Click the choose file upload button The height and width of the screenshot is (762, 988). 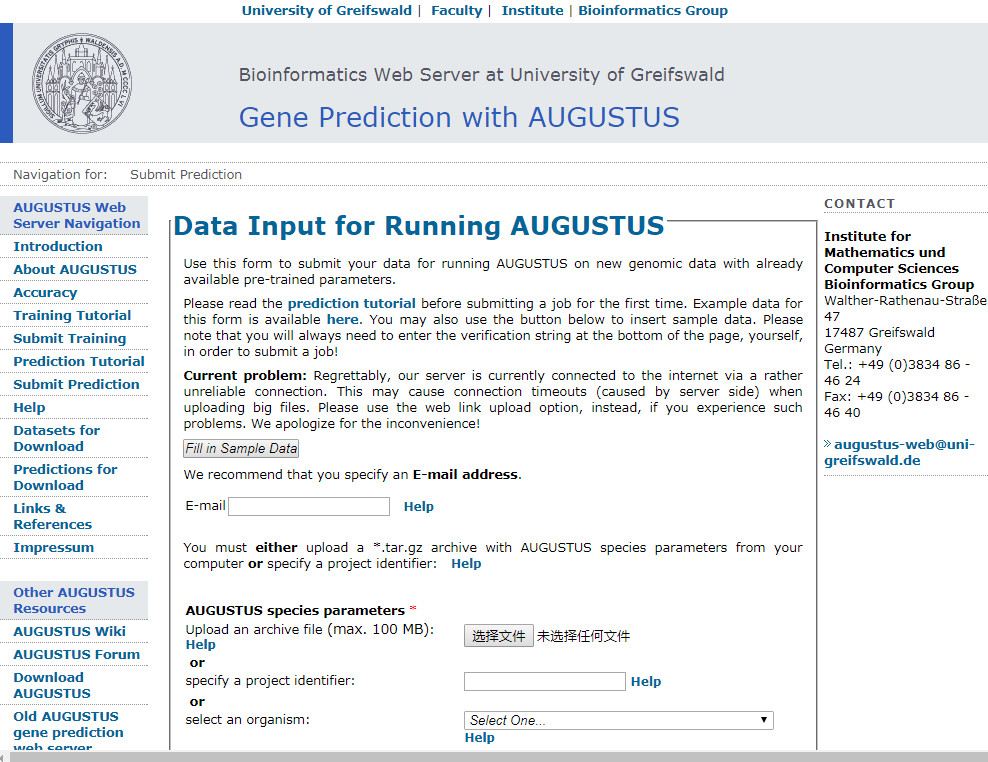click(x=498, y=636)
